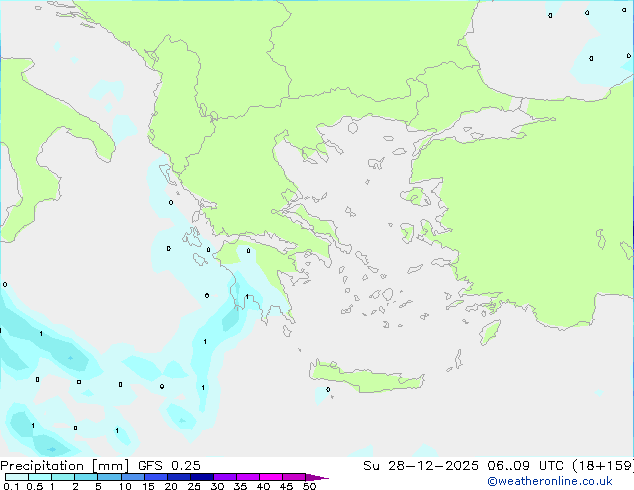Pick the 45–50 mm legend swatch
634x490 pixels.
(294, 477)
